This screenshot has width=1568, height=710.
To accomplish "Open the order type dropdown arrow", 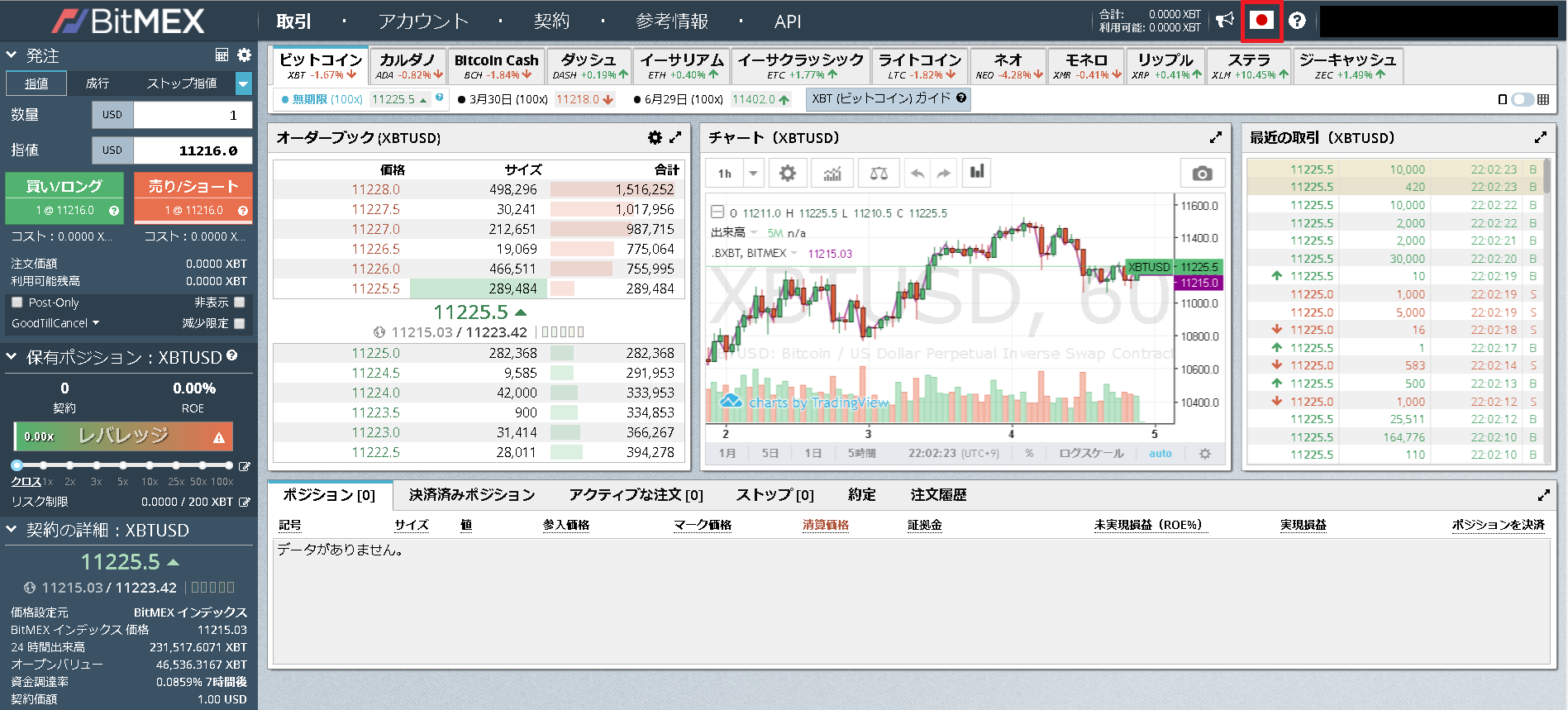I will (x=243, y=83).
